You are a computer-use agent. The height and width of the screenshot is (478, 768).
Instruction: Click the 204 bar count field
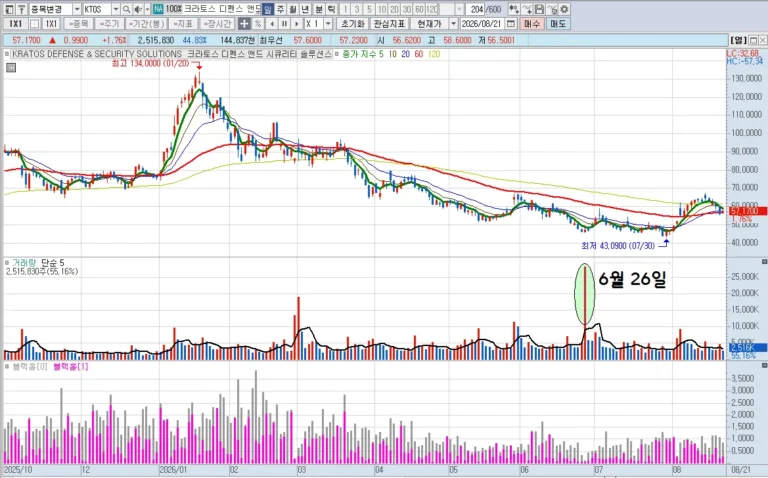477,9
